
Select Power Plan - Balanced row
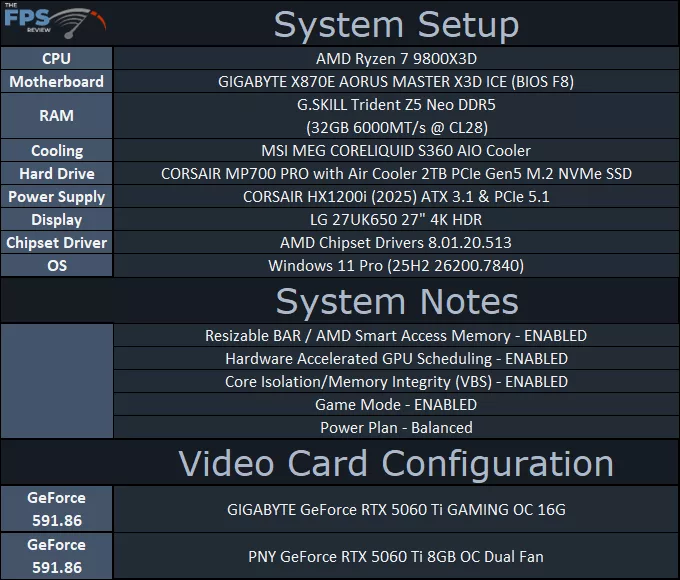tap(396, 428)
